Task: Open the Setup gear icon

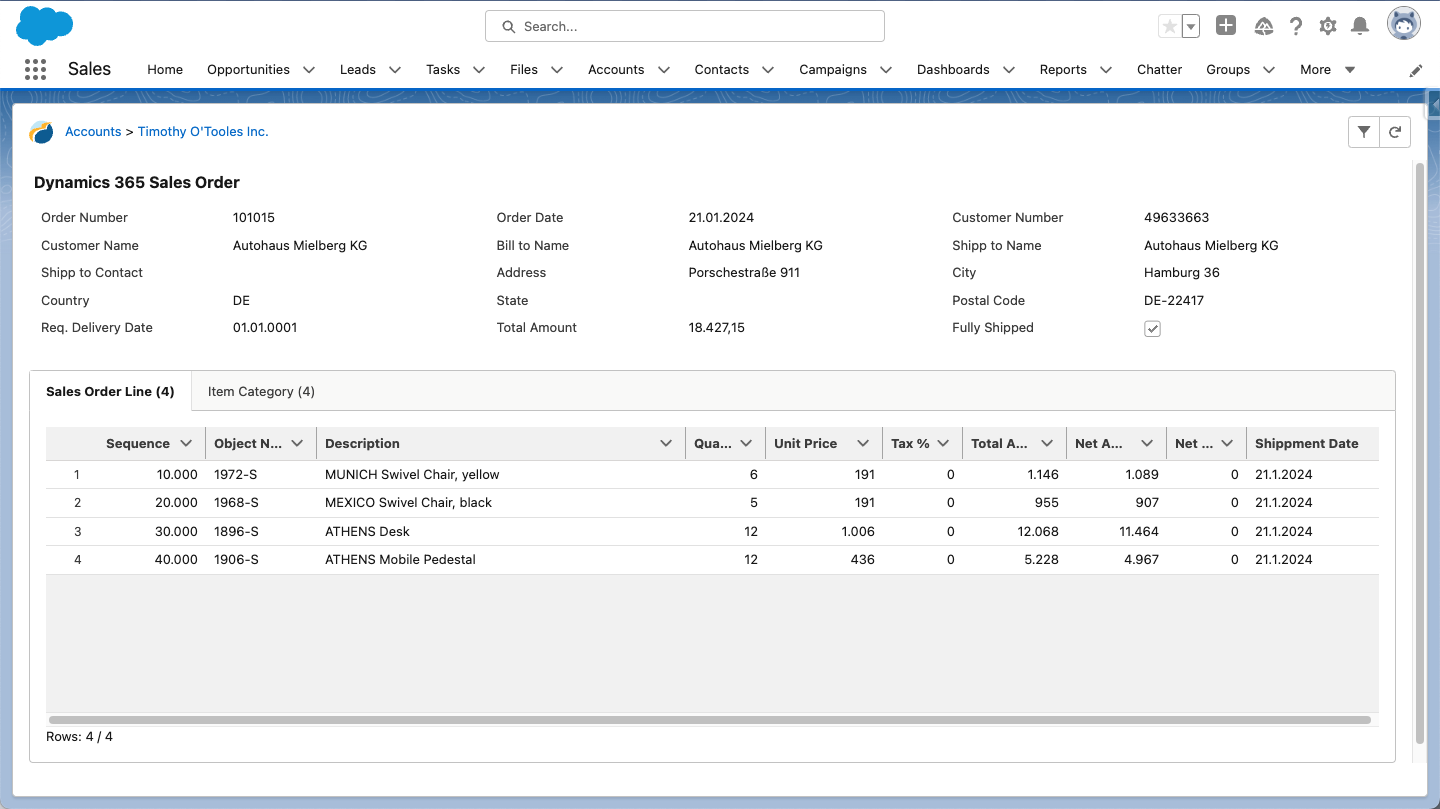Action: 1328,27
